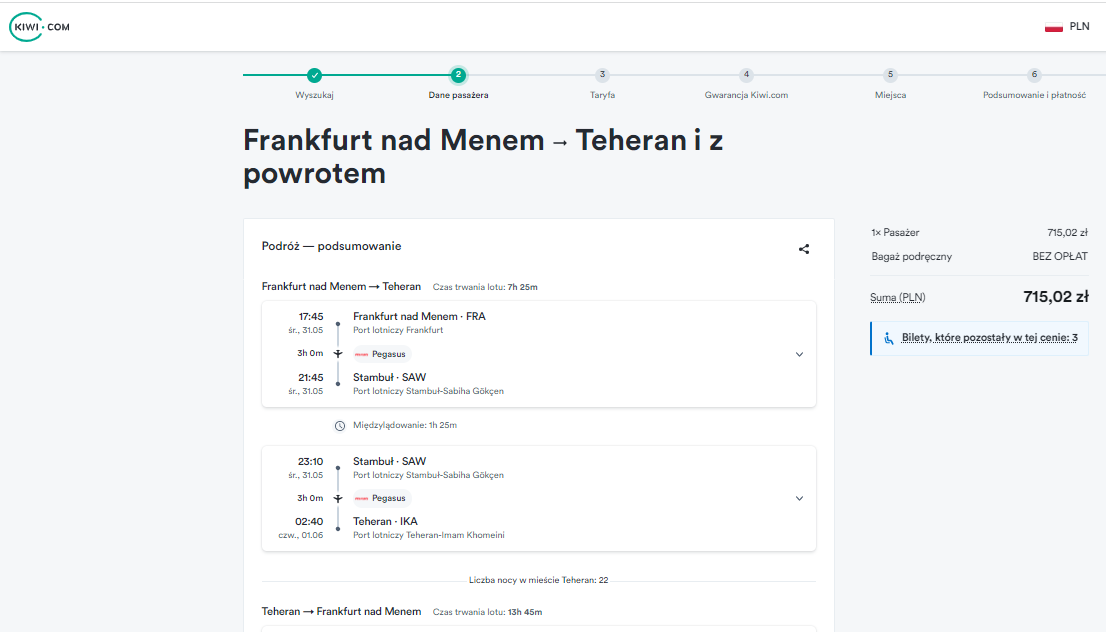The image size is (1106, 632).
Task: Click the wheelchair icon in tickets notice
Action: coord(889,339)
